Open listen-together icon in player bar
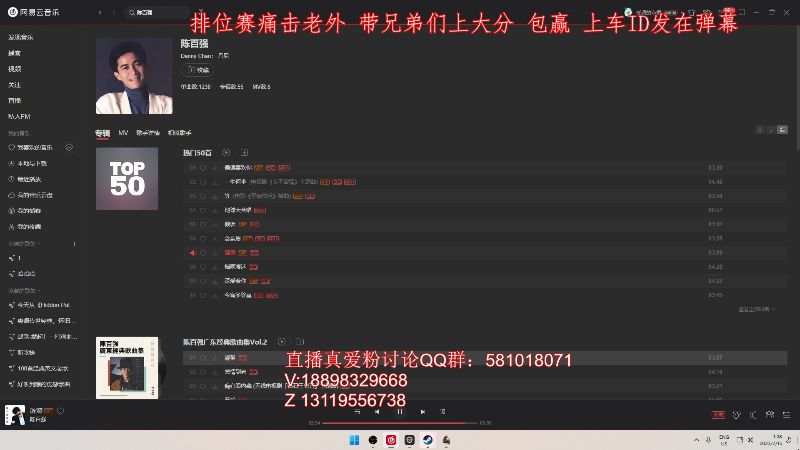800x450 pixels. 770,415
